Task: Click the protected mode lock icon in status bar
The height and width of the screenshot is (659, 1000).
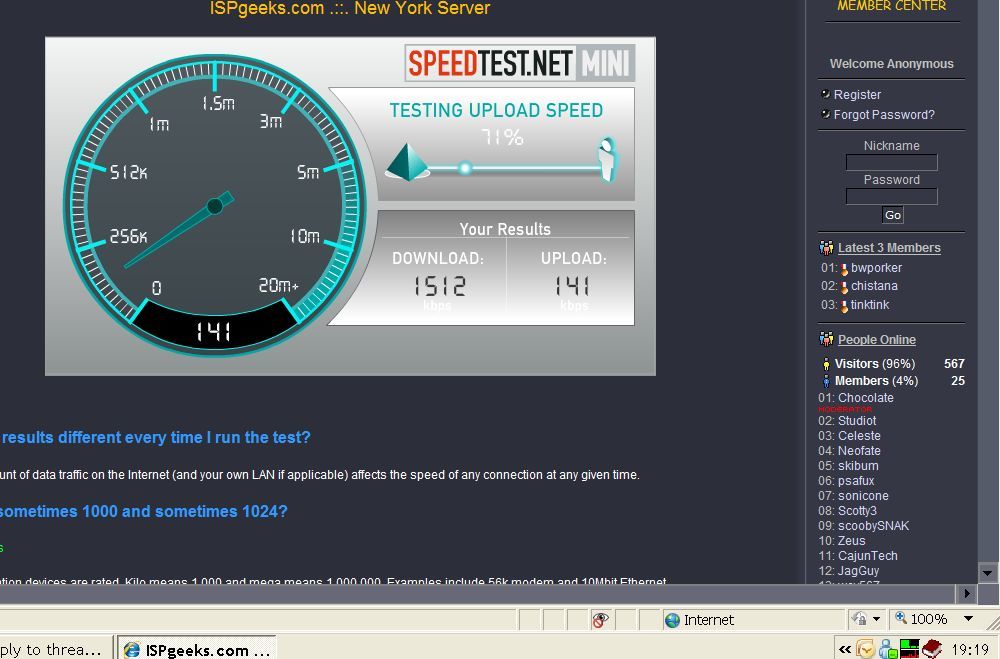Action: click(860, 618)
